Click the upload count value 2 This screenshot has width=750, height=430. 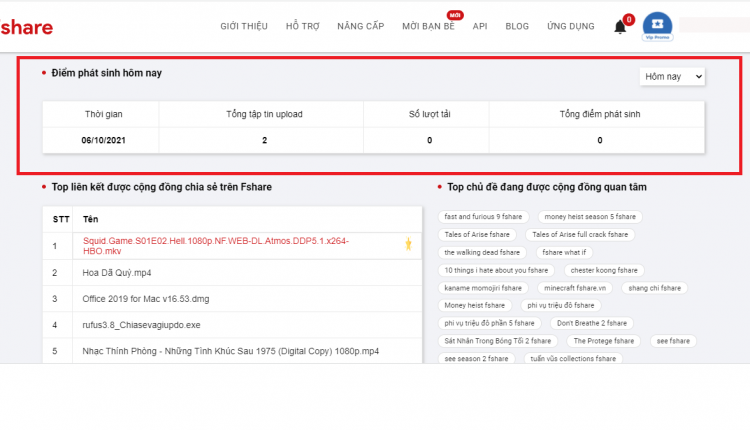tap(265, 140)
